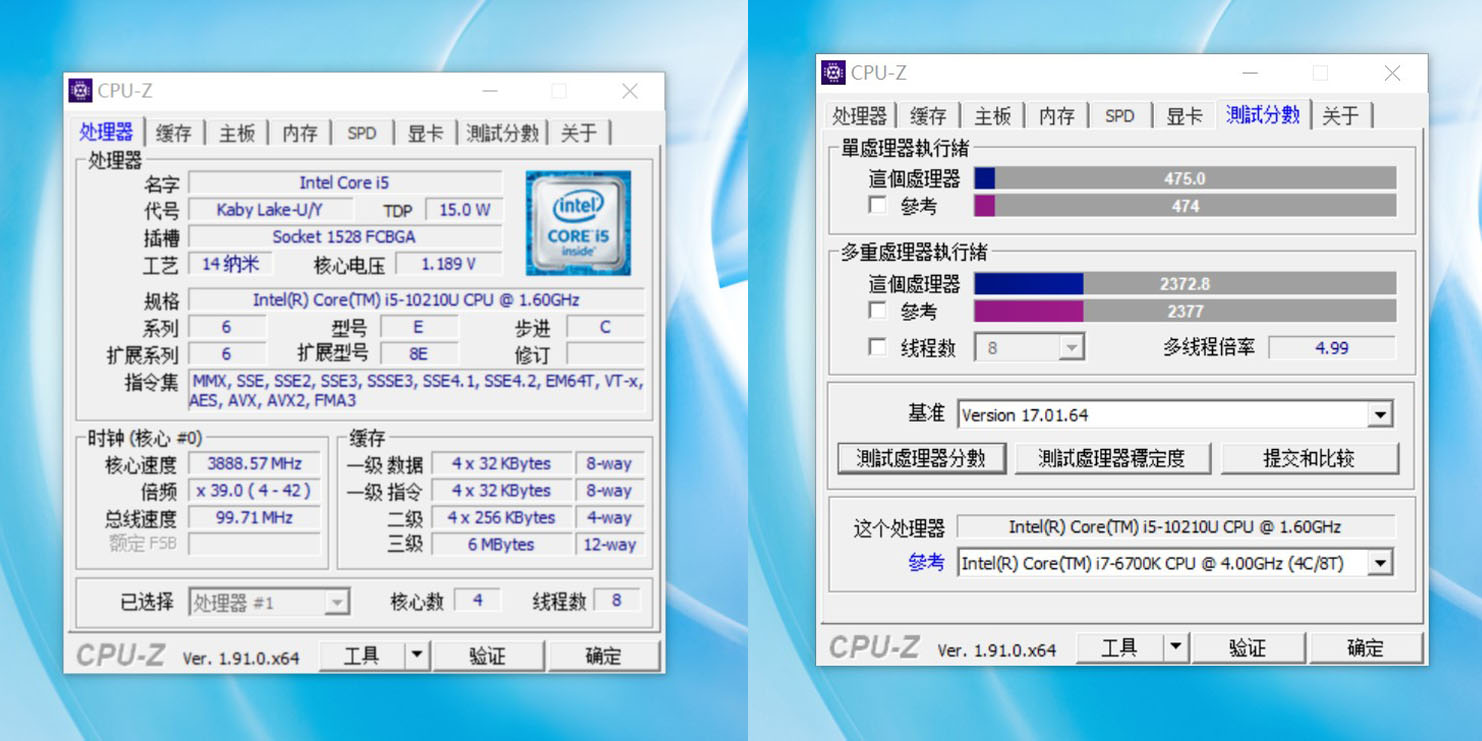1482x741 pixels.
Task: Click the 核心电压 value 1.189 V
Action: pyautogui.click(x=448, y=264)
